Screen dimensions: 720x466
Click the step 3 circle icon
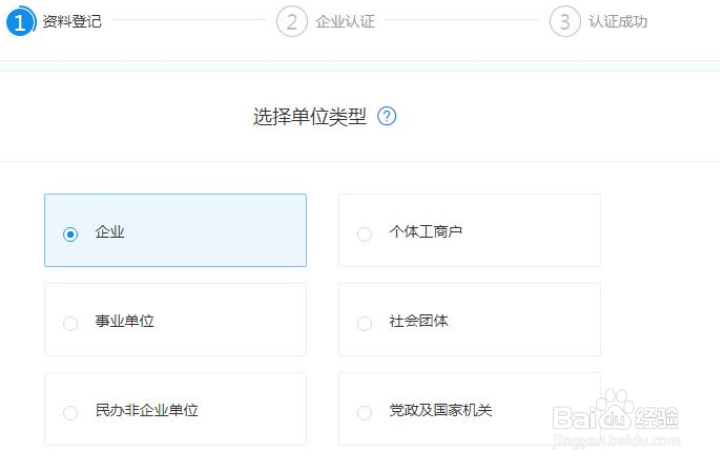[x=565, y=21]
